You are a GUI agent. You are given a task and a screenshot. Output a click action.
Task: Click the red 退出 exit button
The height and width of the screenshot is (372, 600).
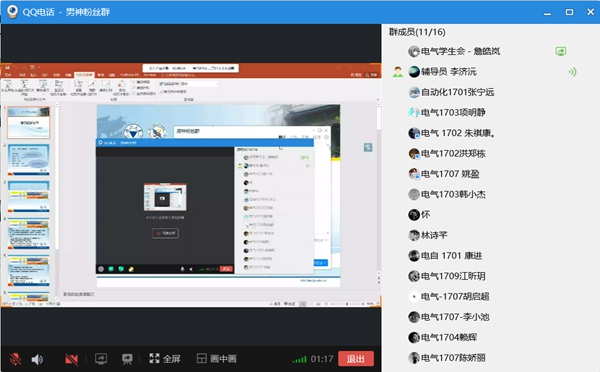356,359
